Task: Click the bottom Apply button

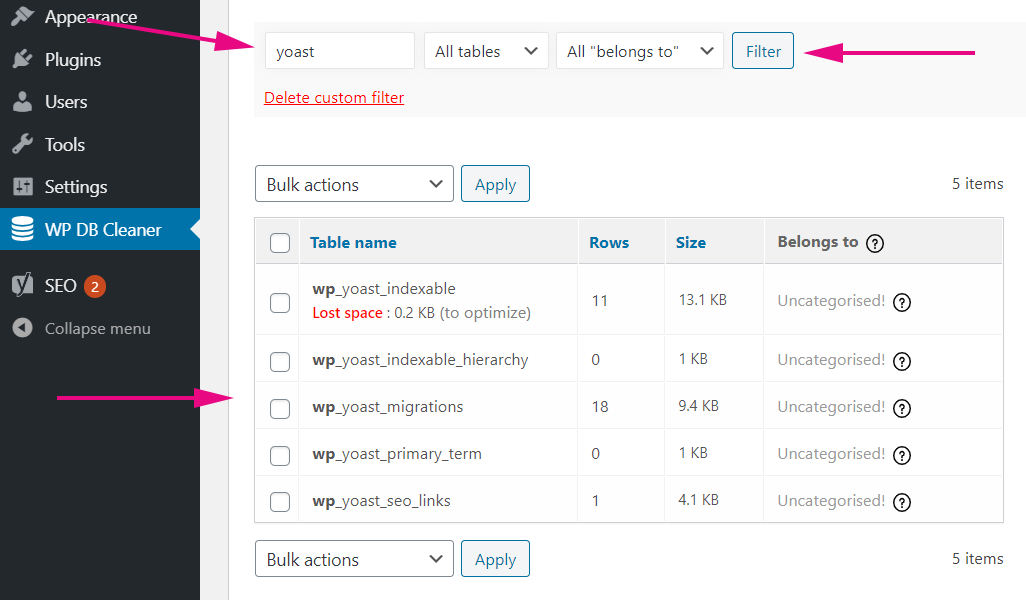Action: 495,559
